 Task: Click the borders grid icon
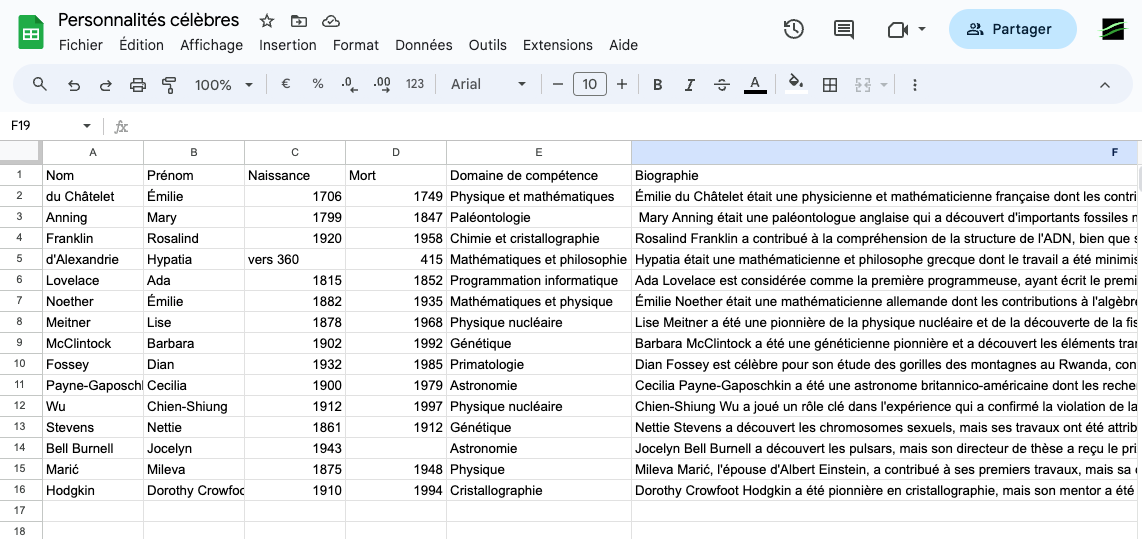(x=829, y=85)
